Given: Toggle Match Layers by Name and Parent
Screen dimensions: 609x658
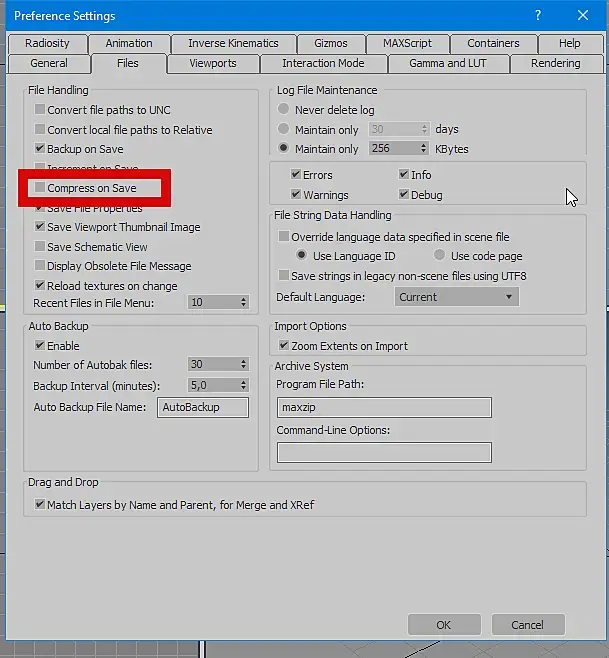Looking at the screenshot, I should coord(39,504).
